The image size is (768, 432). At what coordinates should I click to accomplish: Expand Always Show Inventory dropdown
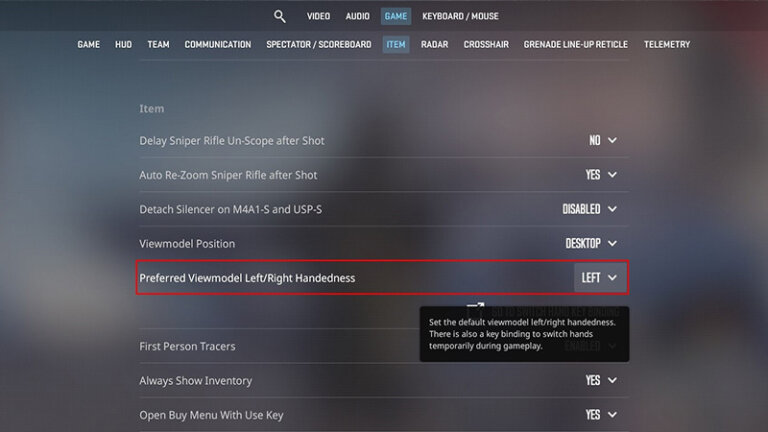[601, 381]
